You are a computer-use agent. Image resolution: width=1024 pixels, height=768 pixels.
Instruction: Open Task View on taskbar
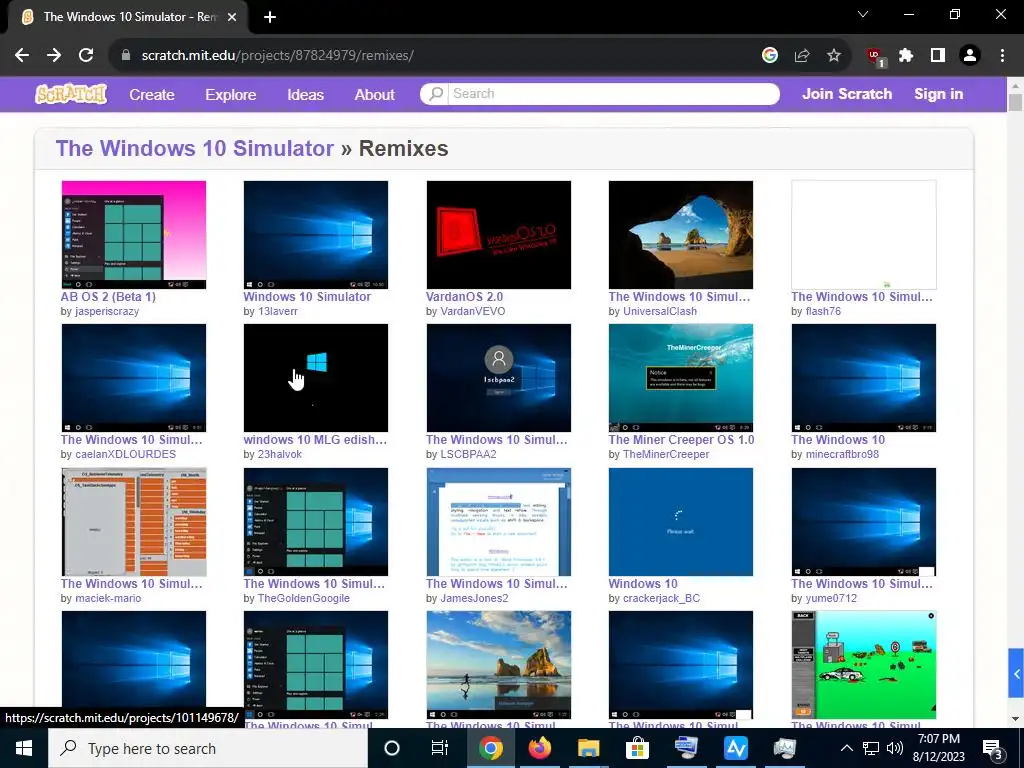[x=440, y=748]
